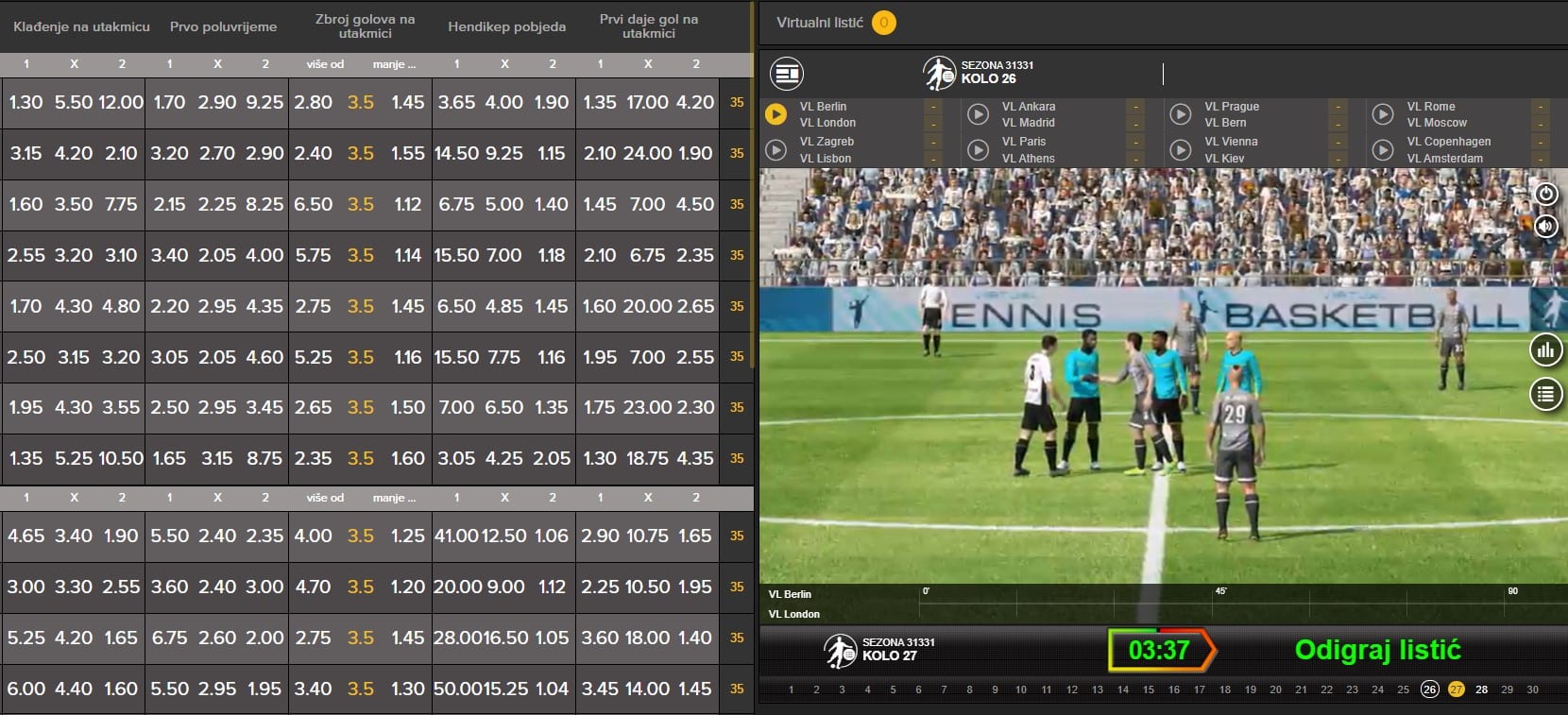This screenshot has width=1568, height=715.
Task: Play the VL Rome vs VL Moscow match
Action: pos(1383,114)
